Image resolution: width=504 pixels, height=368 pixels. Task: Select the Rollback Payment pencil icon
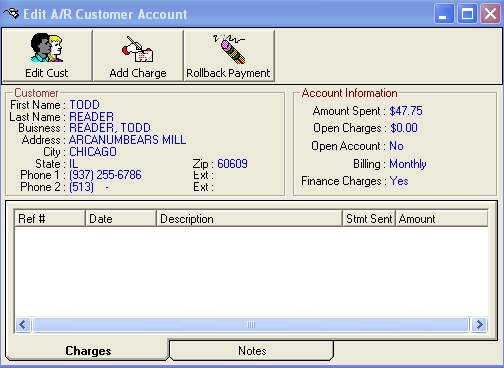click(x=229, y=49)
